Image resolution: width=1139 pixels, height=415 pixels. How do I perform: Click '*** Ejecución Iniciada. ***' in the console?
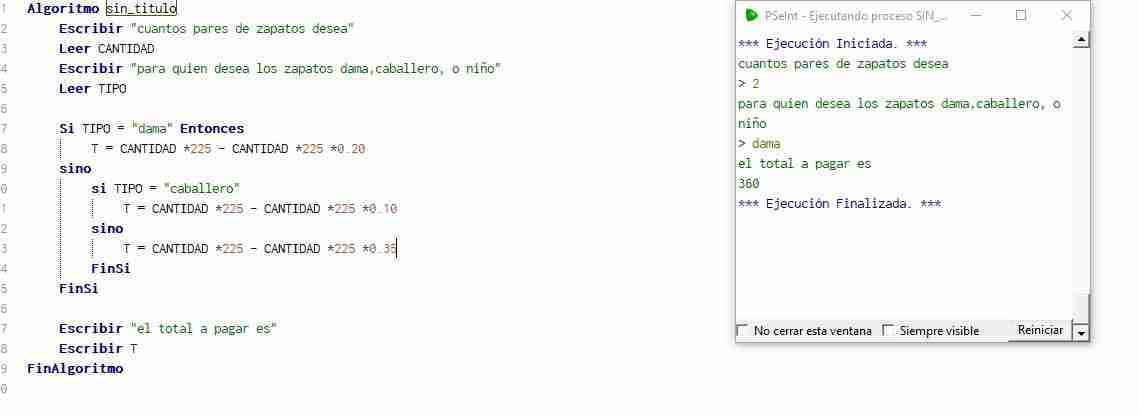point(832,44)
